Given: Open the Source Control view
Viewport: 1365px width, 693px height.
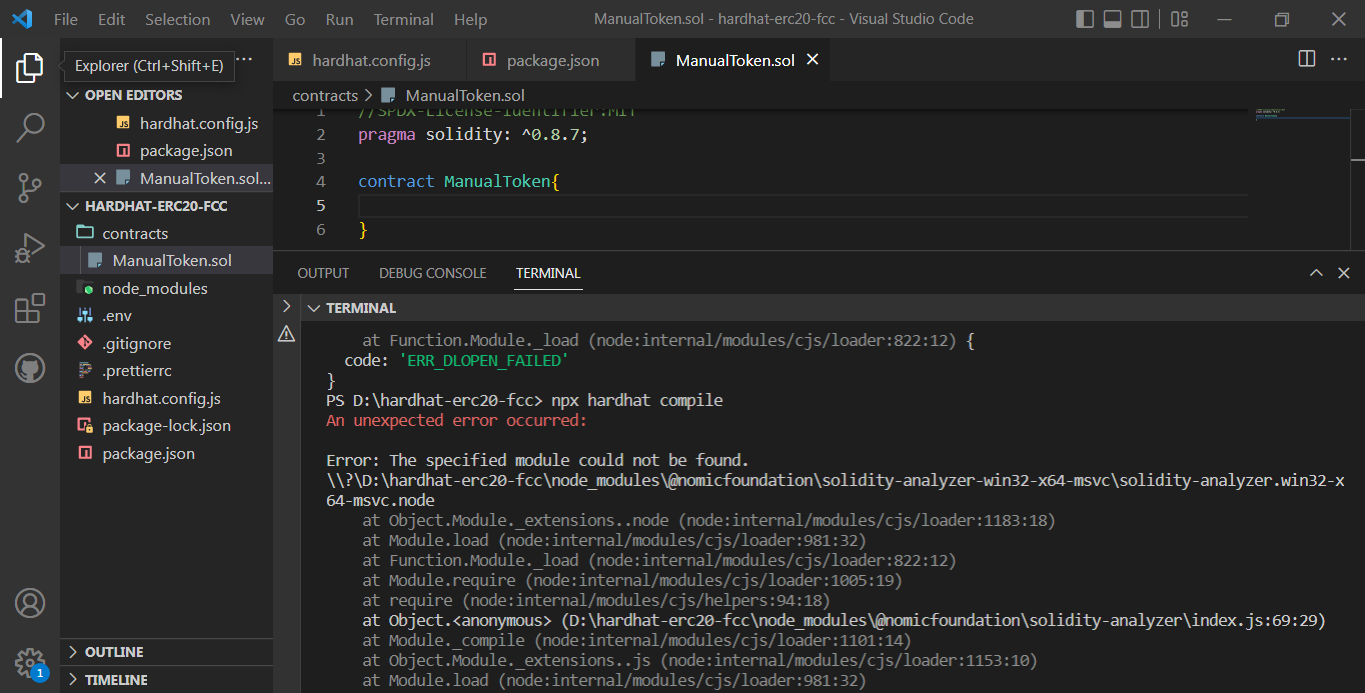Looking at the screenshot, I should point(30,187).
